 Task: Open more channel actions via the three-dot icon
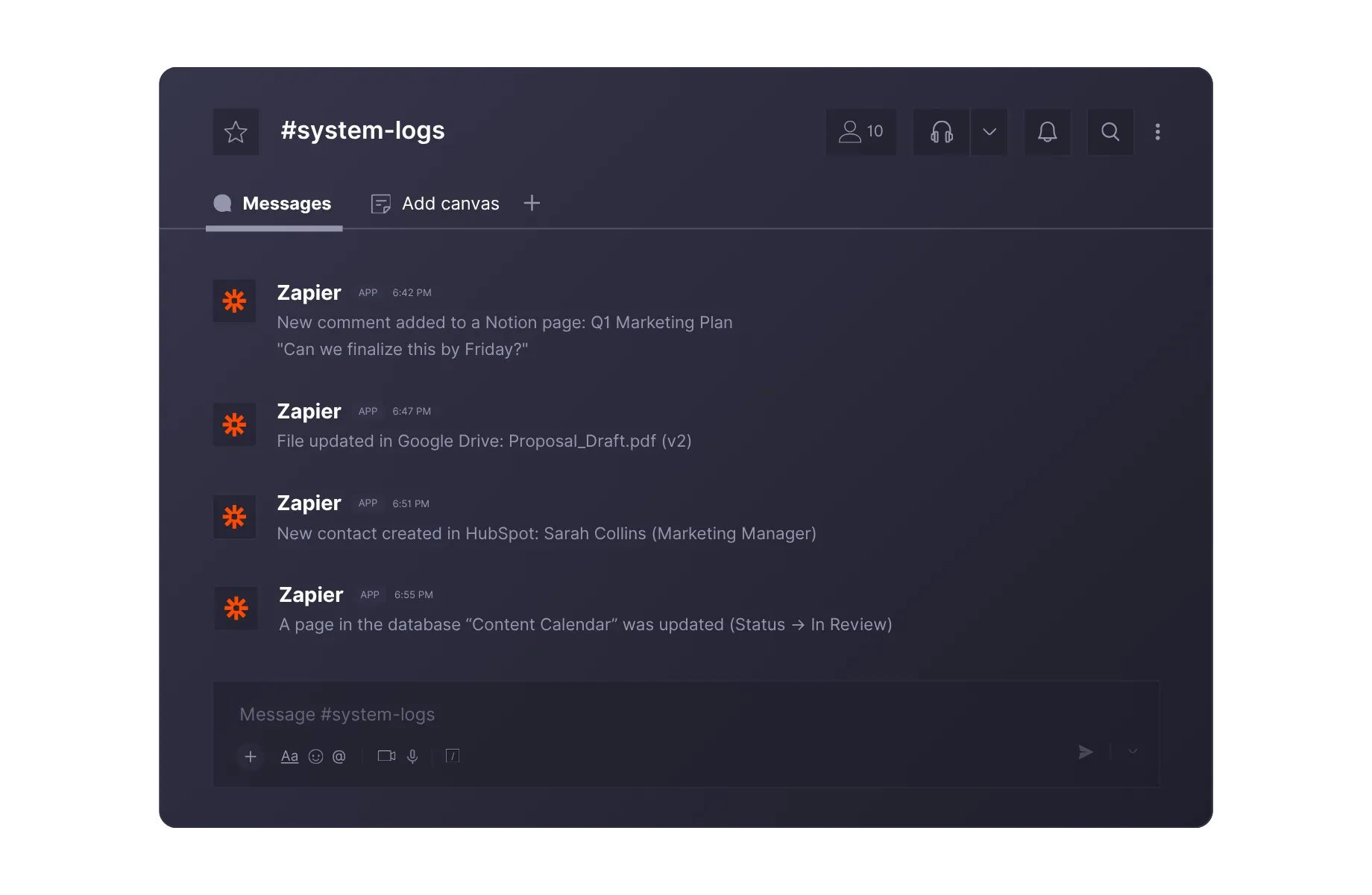1158,132
